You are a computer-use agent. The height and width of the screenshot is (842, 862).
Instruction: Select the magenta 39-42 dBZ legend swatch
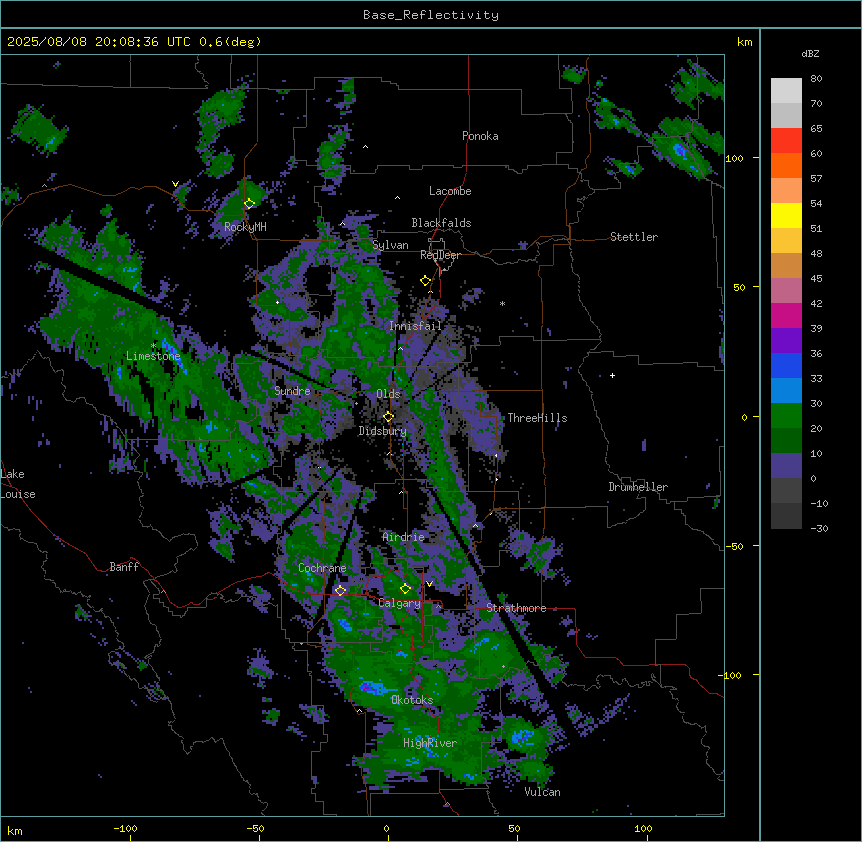[x=786, y=315]
